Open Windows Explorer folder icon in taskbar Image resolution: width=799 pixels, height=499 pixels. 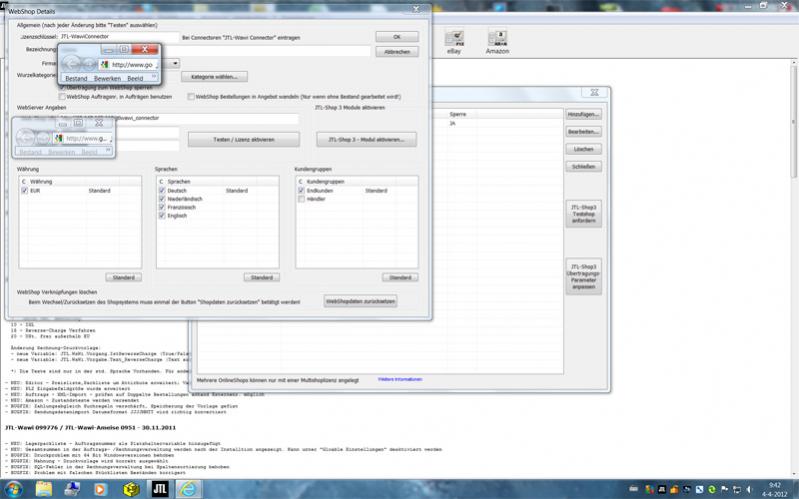point(46,487)
